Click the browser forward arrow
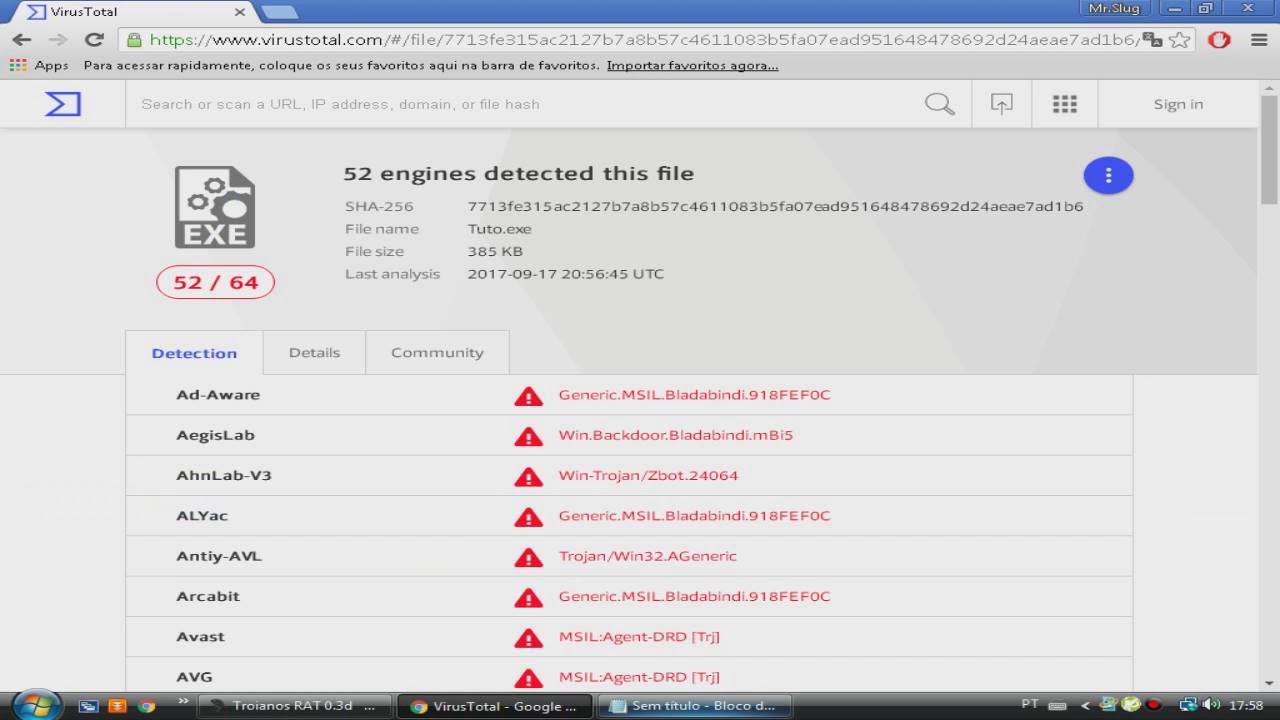The image size is (1280, 720). pyautogui.click(x=58, y=40)
